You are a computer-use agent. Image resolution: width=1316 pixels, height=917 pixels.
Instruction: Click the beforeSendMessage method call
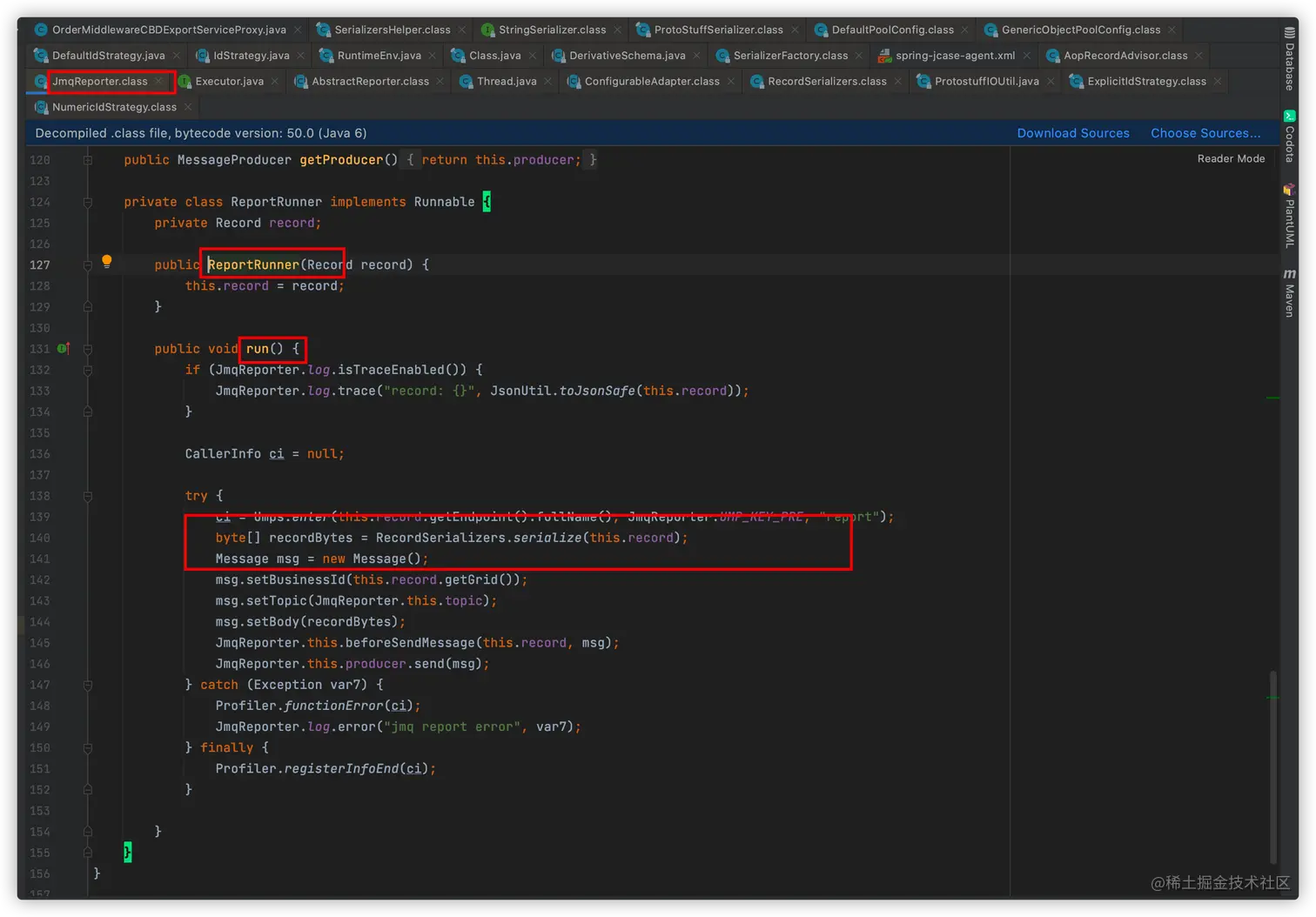pyautogui.click(x=410, y=643)
